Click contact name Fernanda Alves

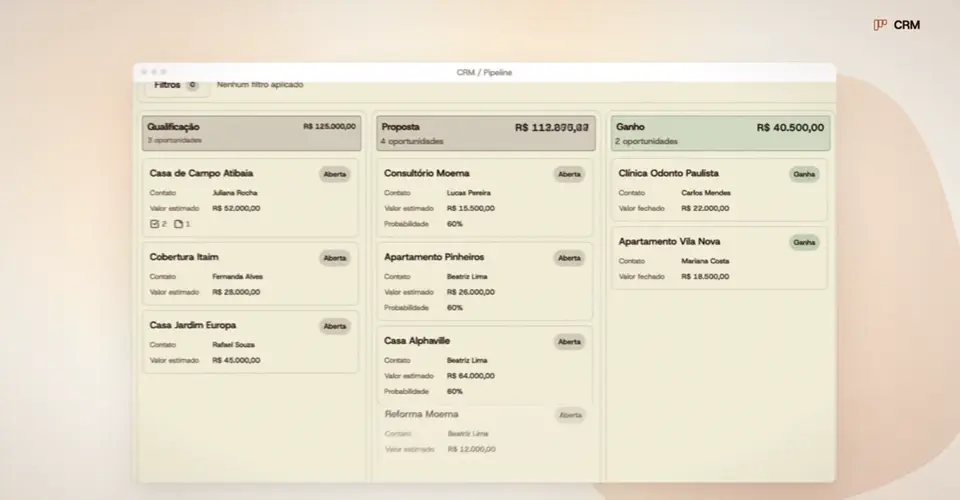tap(237, 277)
